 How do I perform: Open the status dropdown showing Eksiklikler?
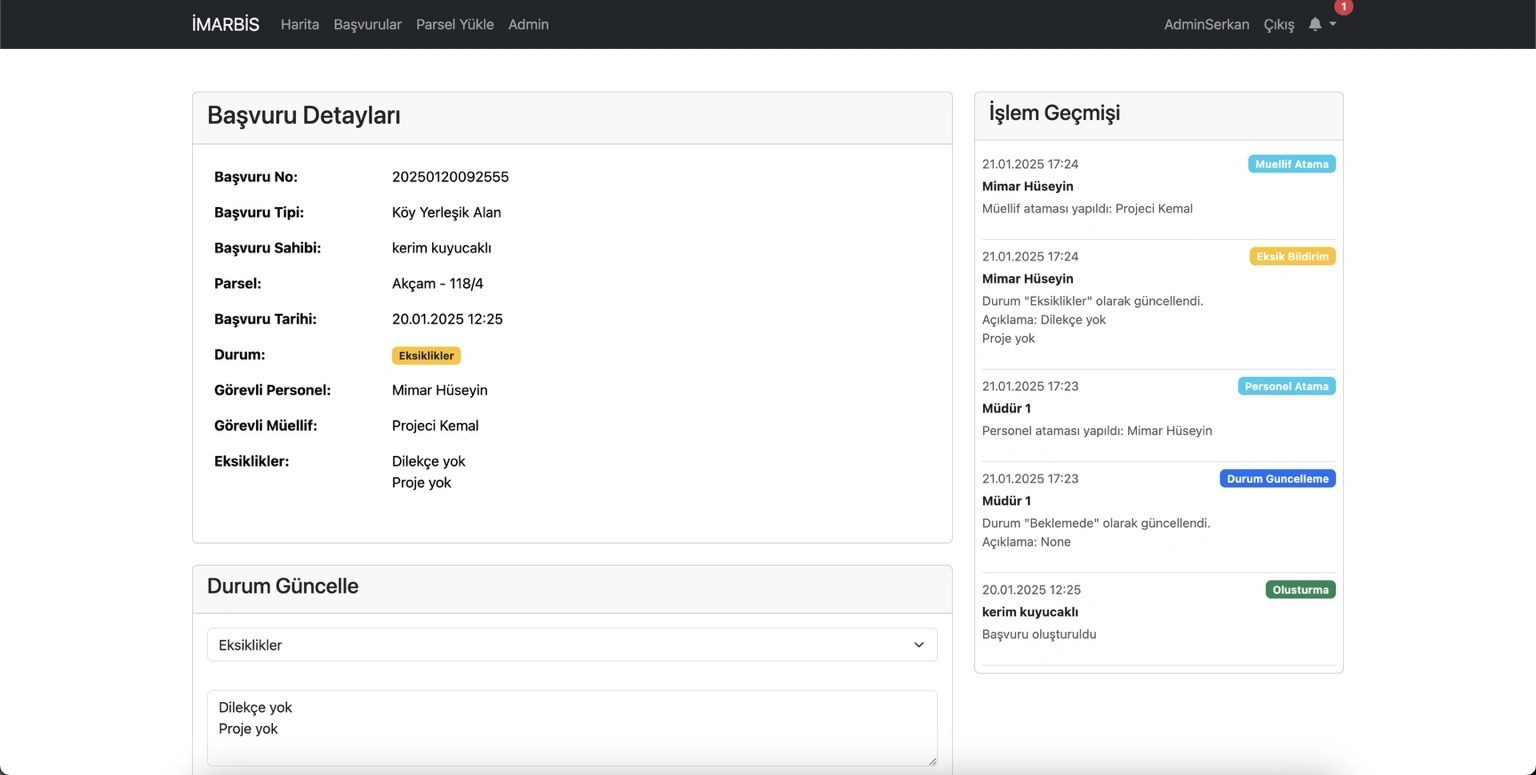pyautogui.click(x=571, y=645)
